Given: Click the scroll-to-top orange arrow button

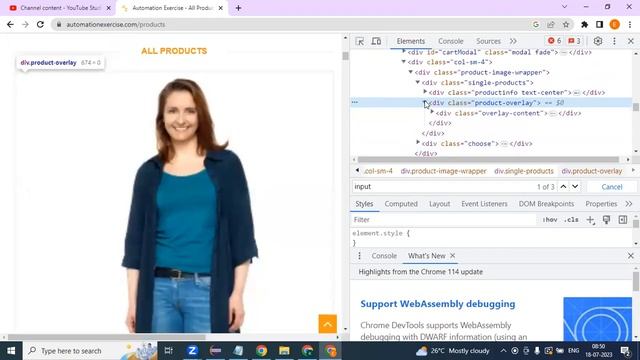Looking at the screenshot, I should (327, 324).
